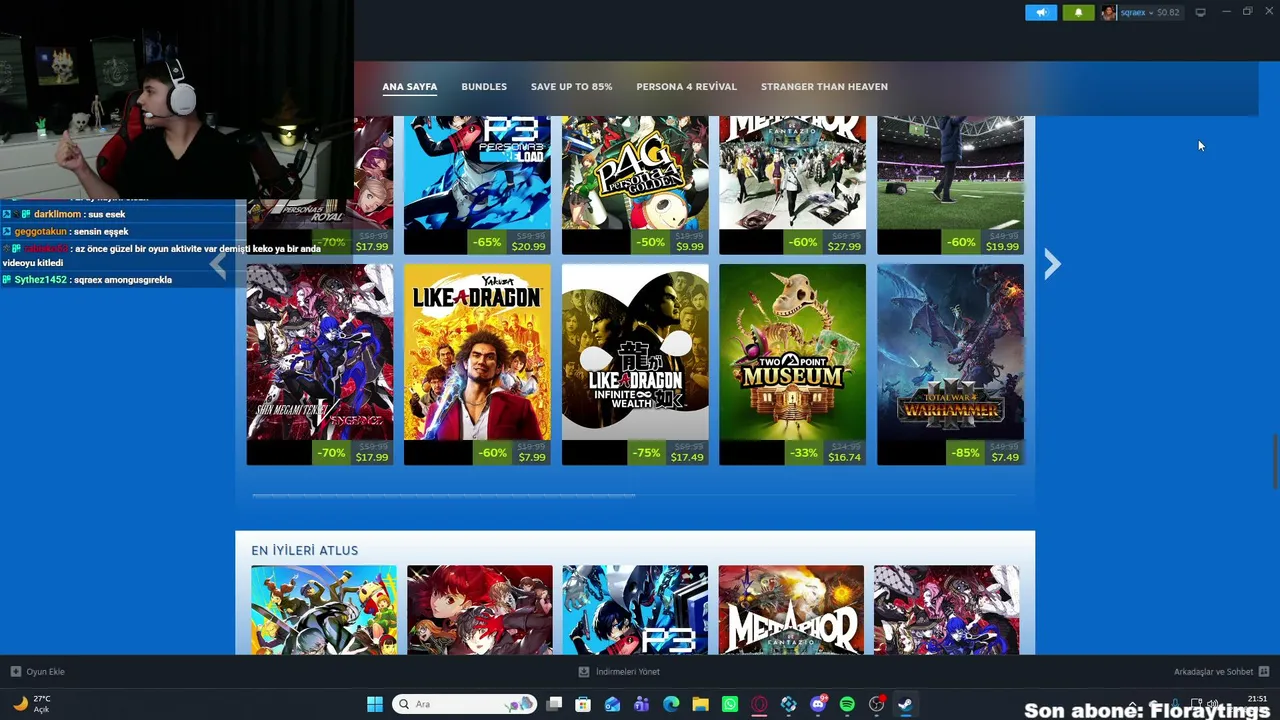Screen dimensions: 1280x720
Task: Open Persona 3 Reload under En İyileri Atlus
Action: [x=635, y=610]
